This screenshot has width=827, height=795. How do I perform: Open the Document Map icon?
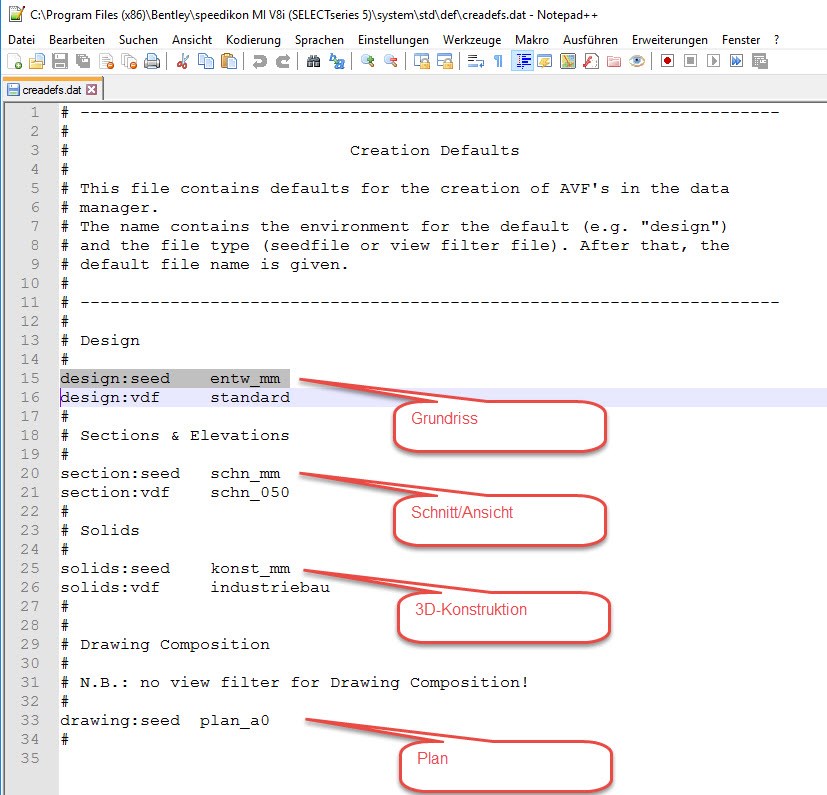[568, 62]
